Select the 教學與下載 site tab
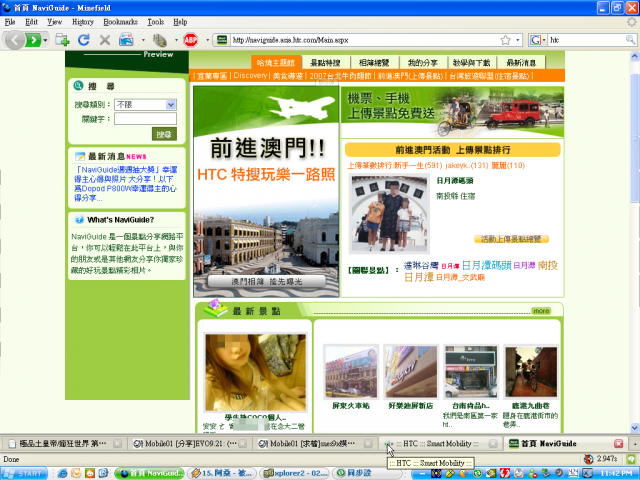Image resolution: width=640 pixels, height=480 pixels. pos(471,62)
